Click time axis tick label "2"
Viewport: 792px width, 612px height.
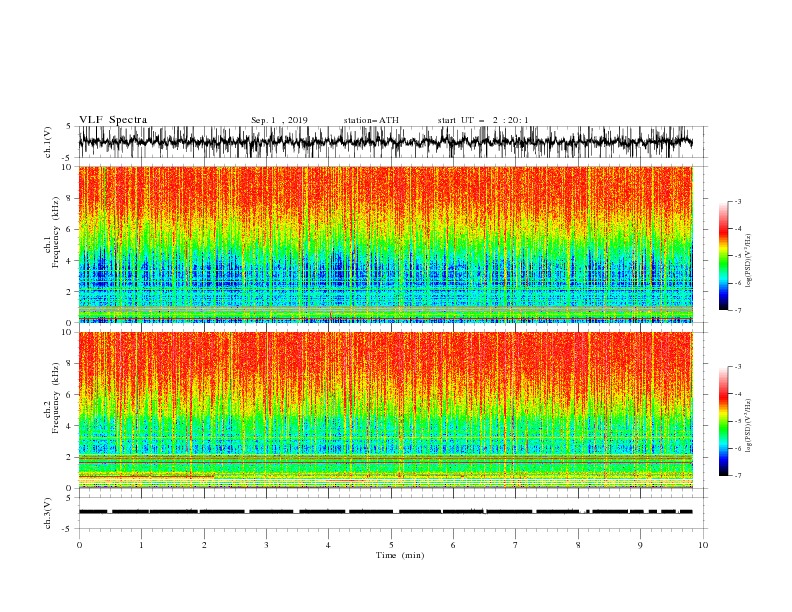(x=204, y=545)
